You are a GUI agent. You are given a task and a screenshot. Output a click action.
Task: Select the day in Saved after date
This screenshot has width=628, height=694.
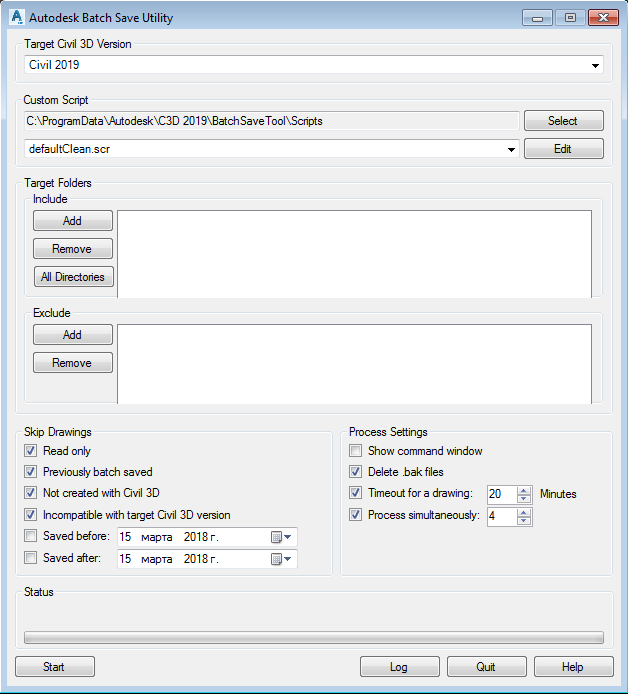click(x=125, y=559)
